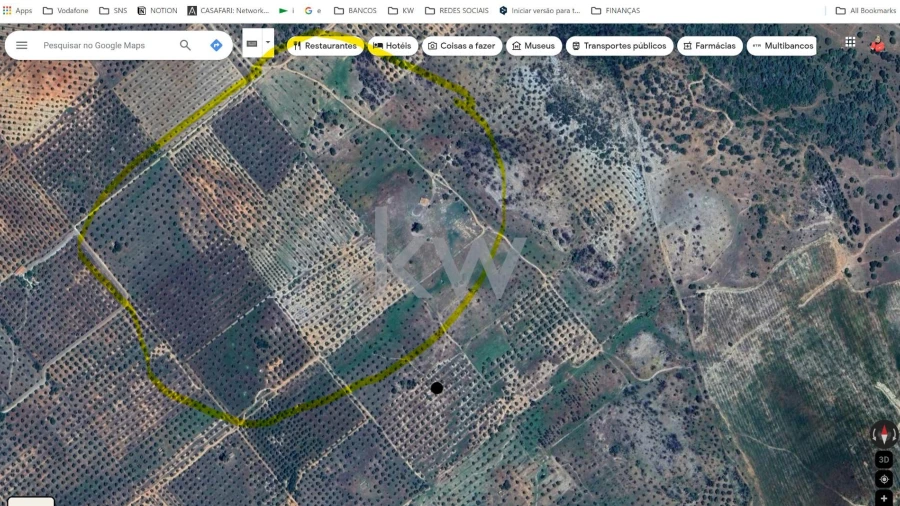The image size is (900, 506).
Task: Select the Restaurantes category chip
Action: click(x=324, y=46)
